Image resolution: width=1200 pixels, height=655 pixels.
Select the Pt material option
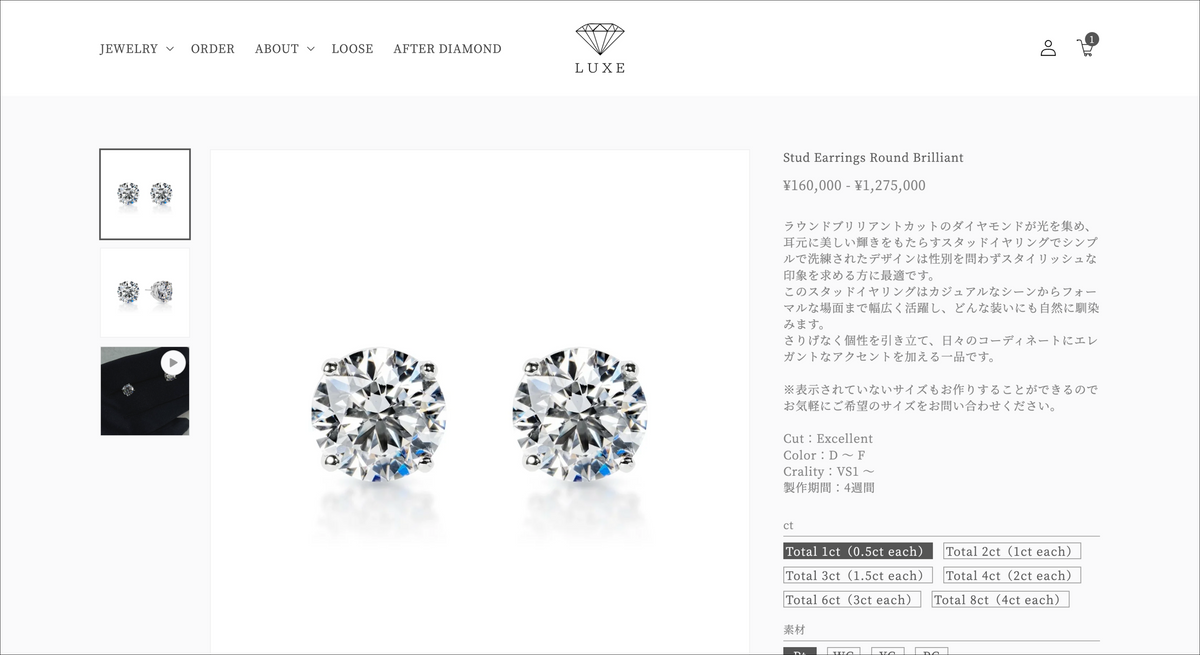800,651
